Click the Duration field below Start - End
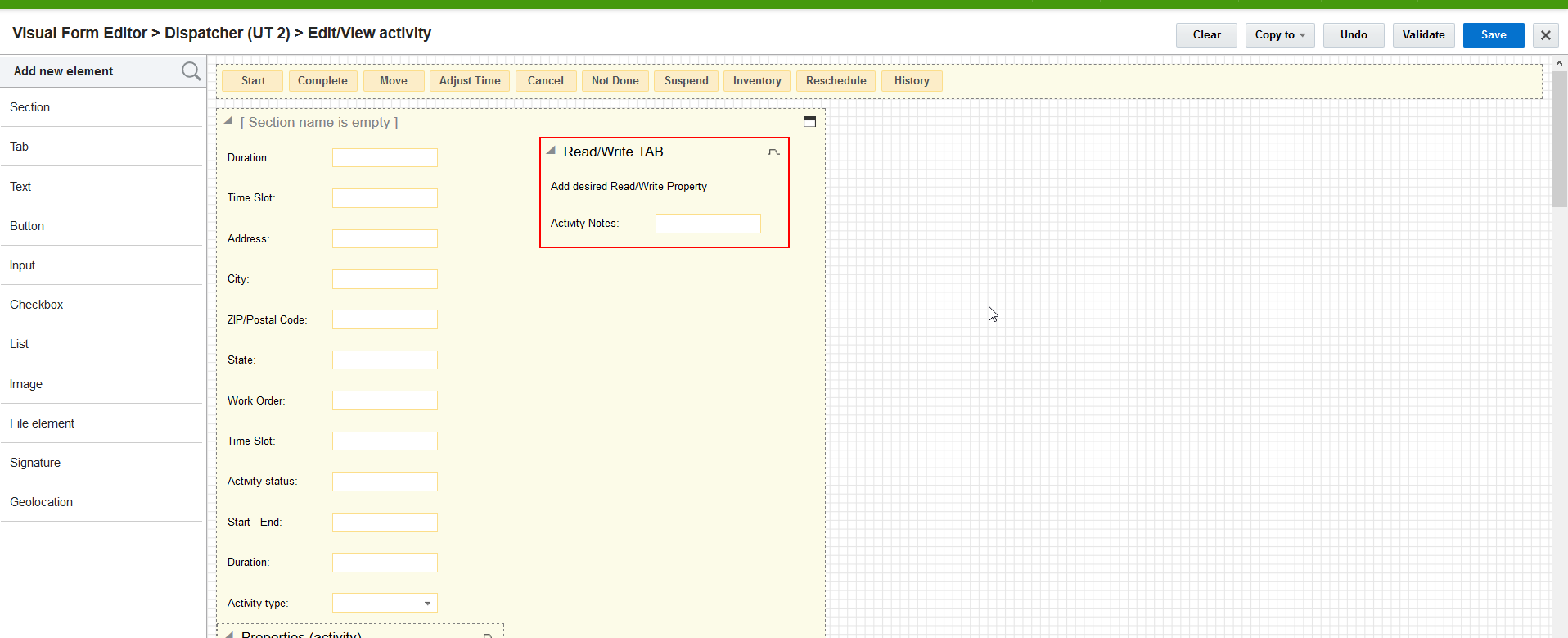The height and width of the screenshot is (638, 1568). (385, 563)
